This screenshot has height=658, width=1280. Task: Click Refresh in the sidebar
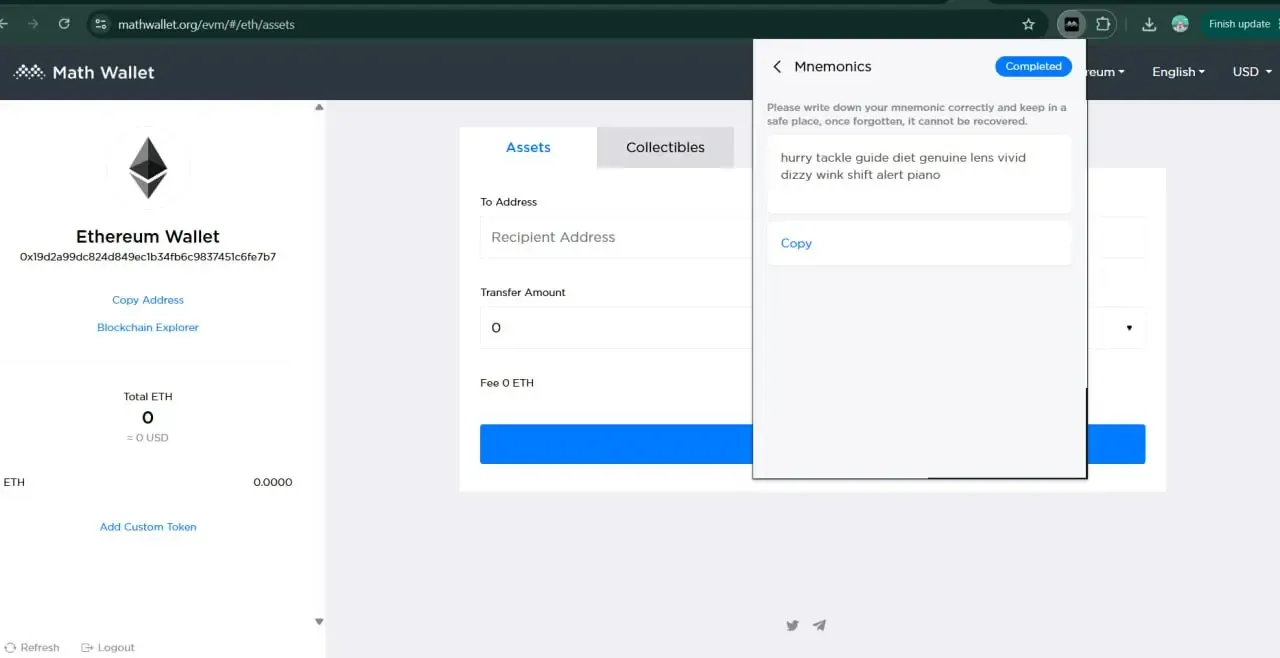[31, 647]
